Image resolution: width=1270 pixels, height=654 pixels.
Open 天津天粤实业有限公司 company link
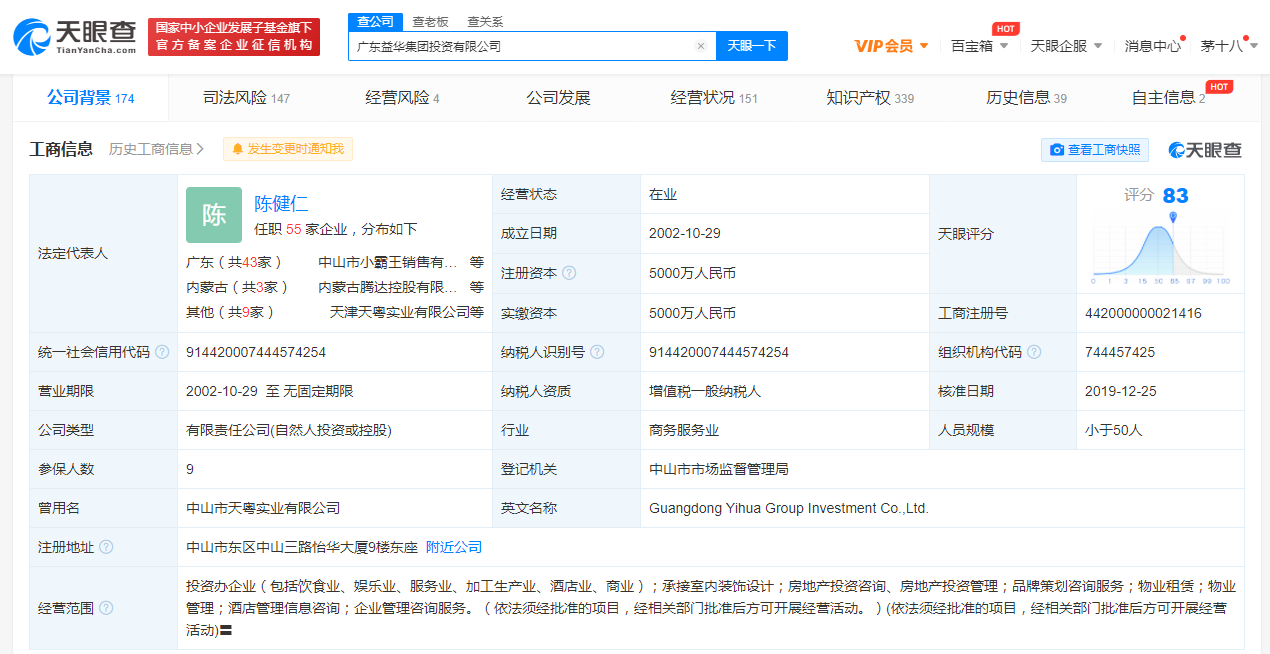tap(399, 312)
